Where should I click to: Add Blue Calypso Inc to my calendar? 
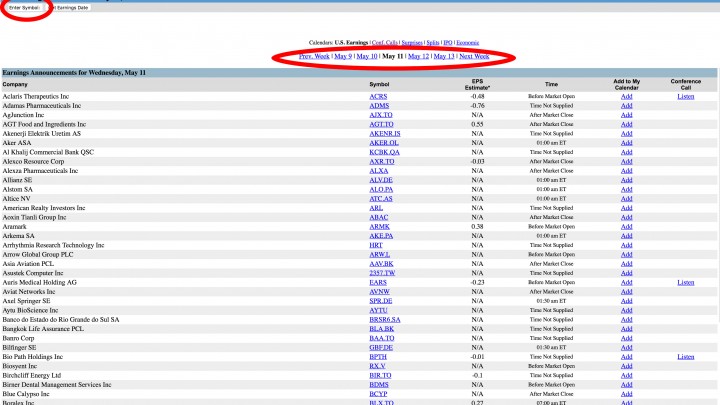[626, 394]
